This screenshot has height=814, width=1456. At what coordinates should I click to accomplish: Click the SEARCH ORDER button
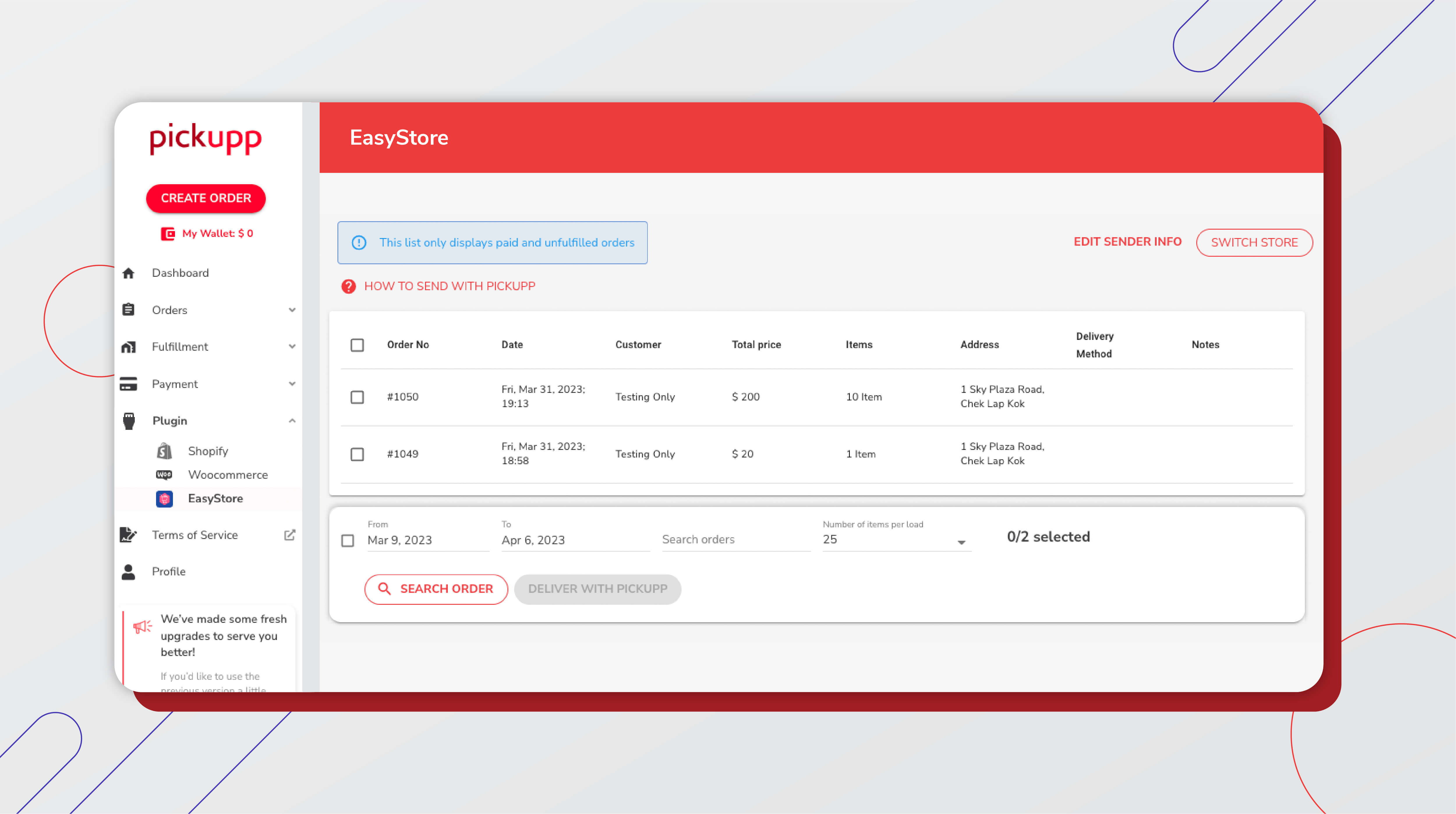(x=436, y=589)
